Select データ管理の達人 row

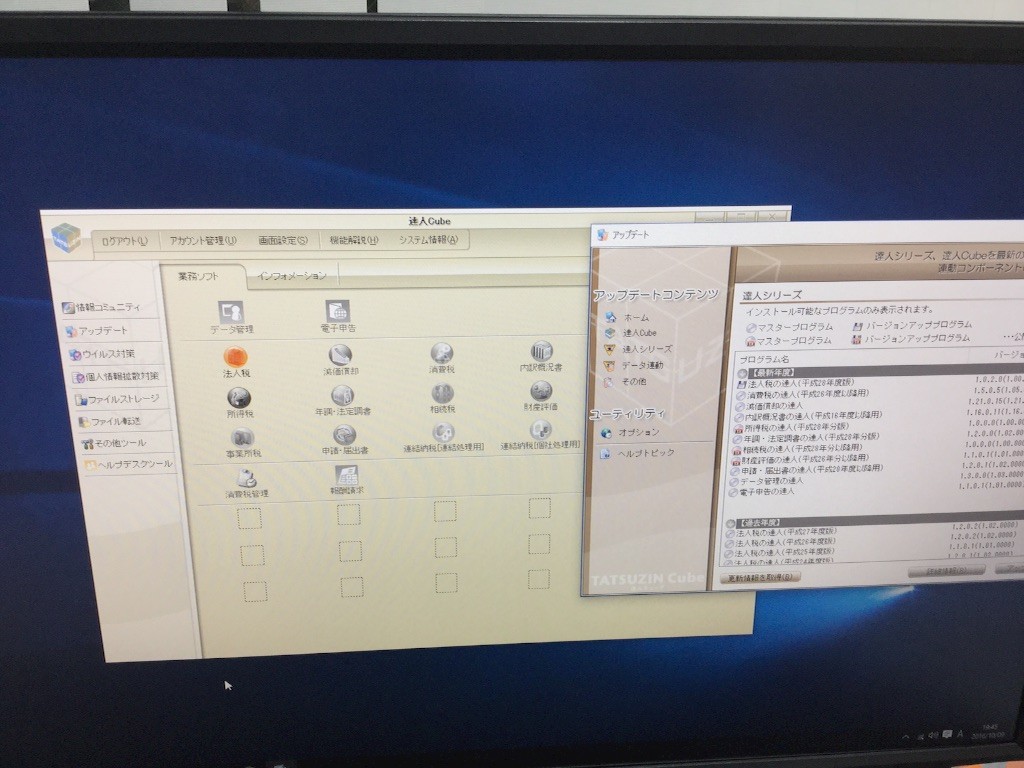click(x=767, y=481)
